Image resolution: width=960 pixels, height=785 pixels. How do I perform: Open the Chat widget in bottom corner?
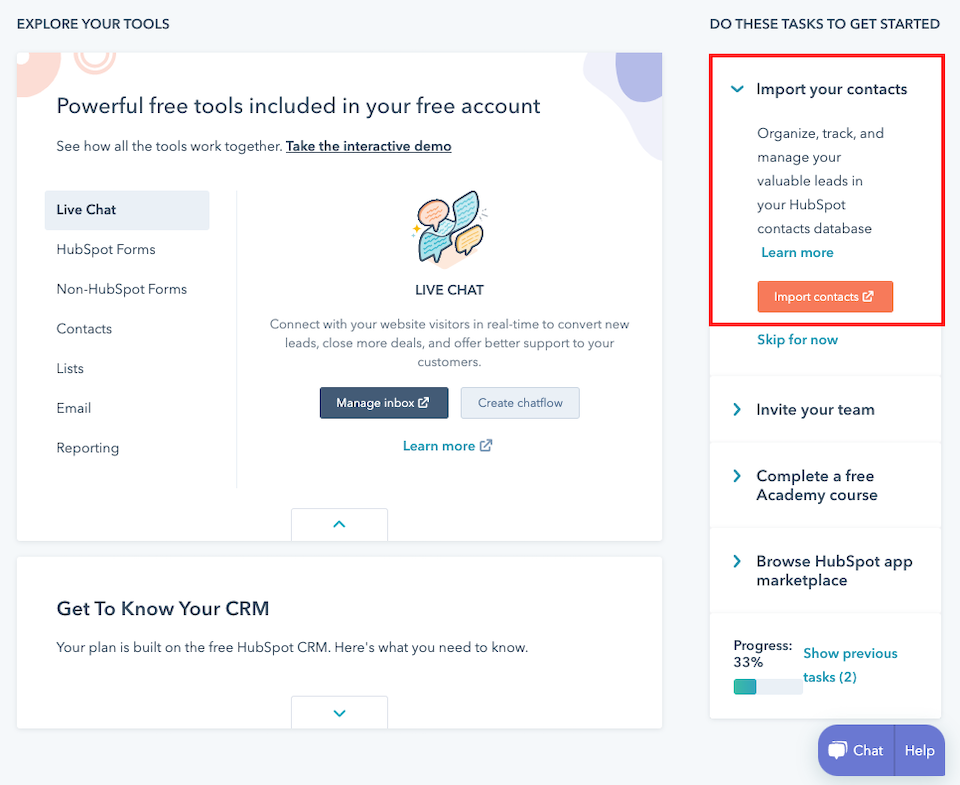[855, 750]
